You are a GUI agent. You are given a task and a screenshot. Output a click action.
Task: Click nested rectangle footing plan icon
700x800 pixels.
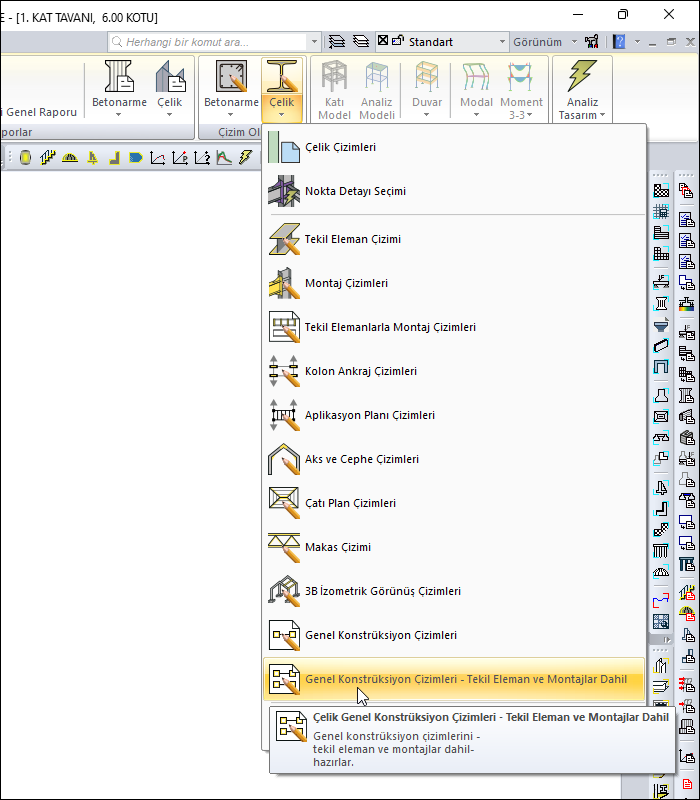[x=661, y=416]
